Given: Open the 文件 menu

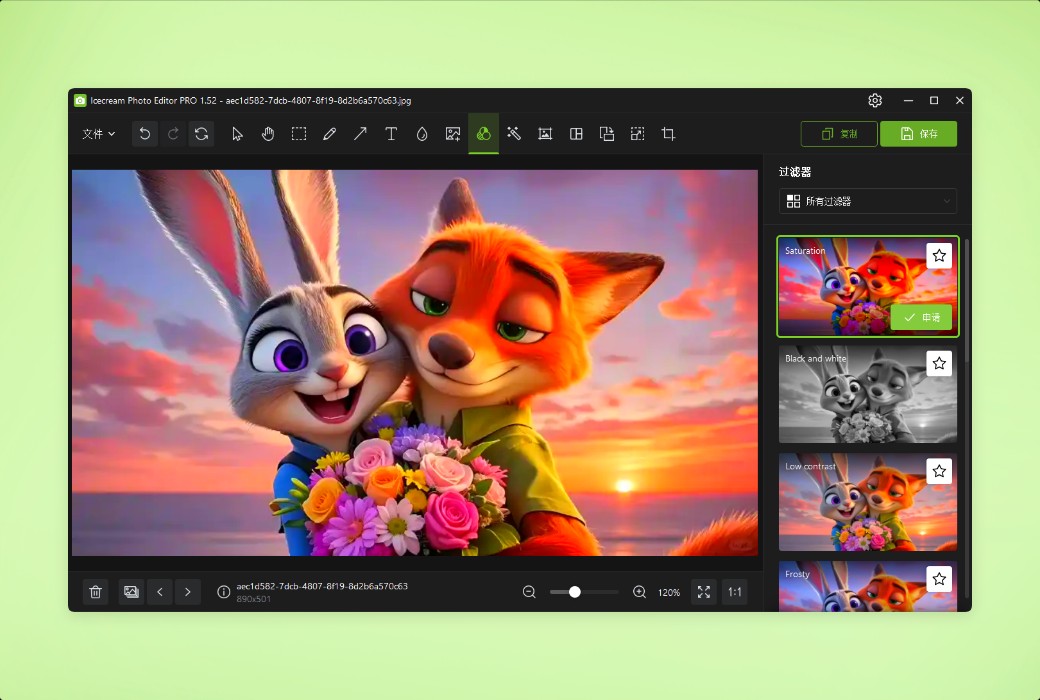Looking at the screenshot, I should click(x=96, y=133).
